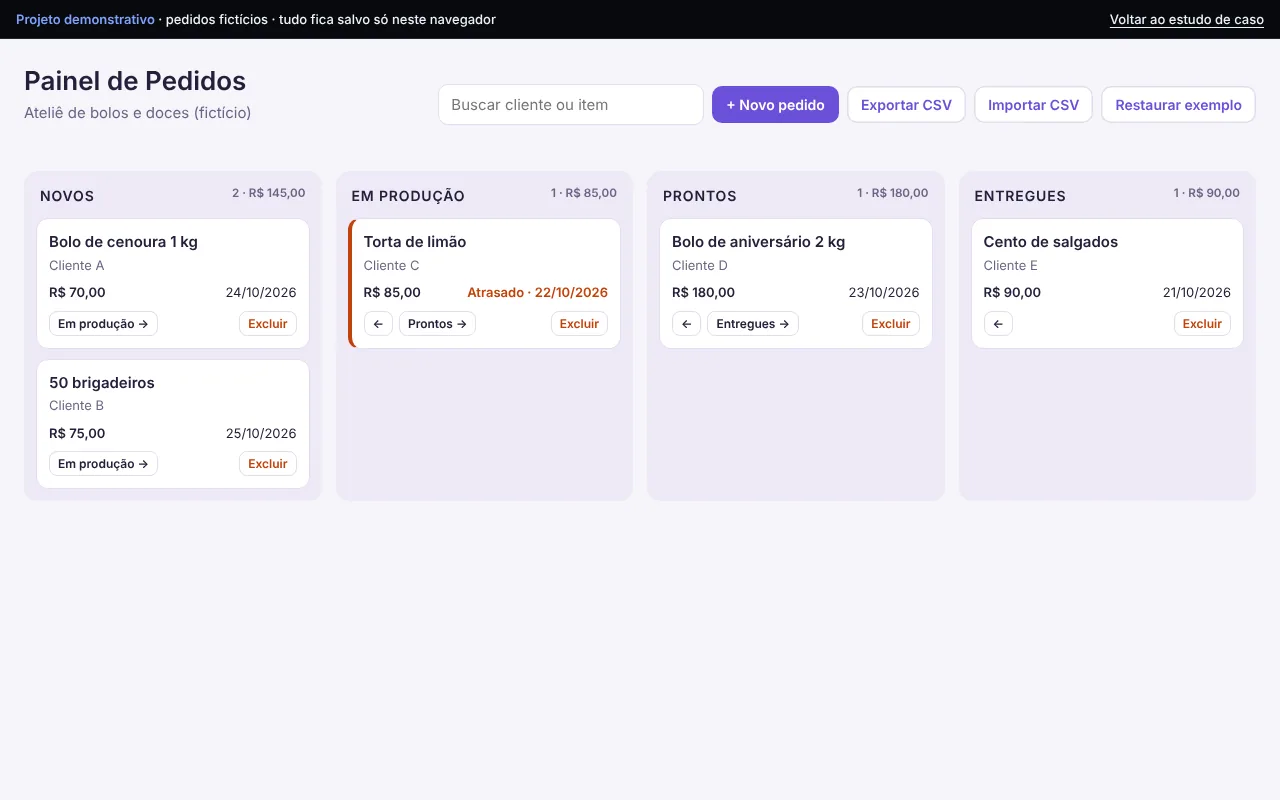Viewport: 1280px width, 800px height.
Task: Click the due date 21/10/2026
Action: pyautogui.click(x=1196, y=293)
